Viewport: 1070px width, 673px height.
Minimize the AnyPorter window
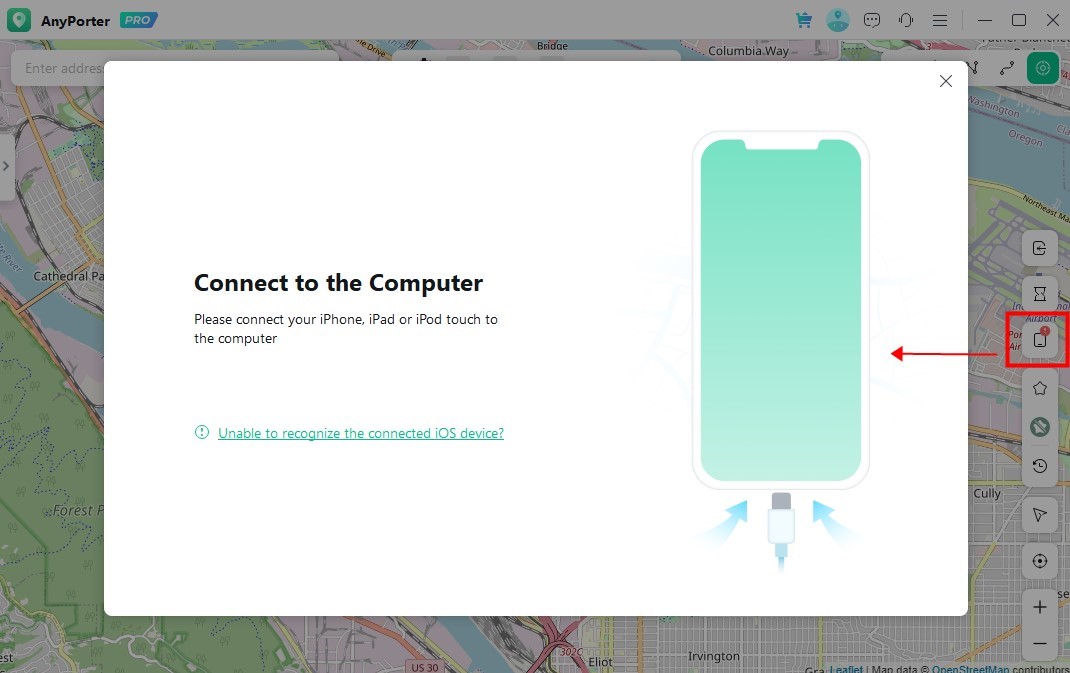point(985,20)
